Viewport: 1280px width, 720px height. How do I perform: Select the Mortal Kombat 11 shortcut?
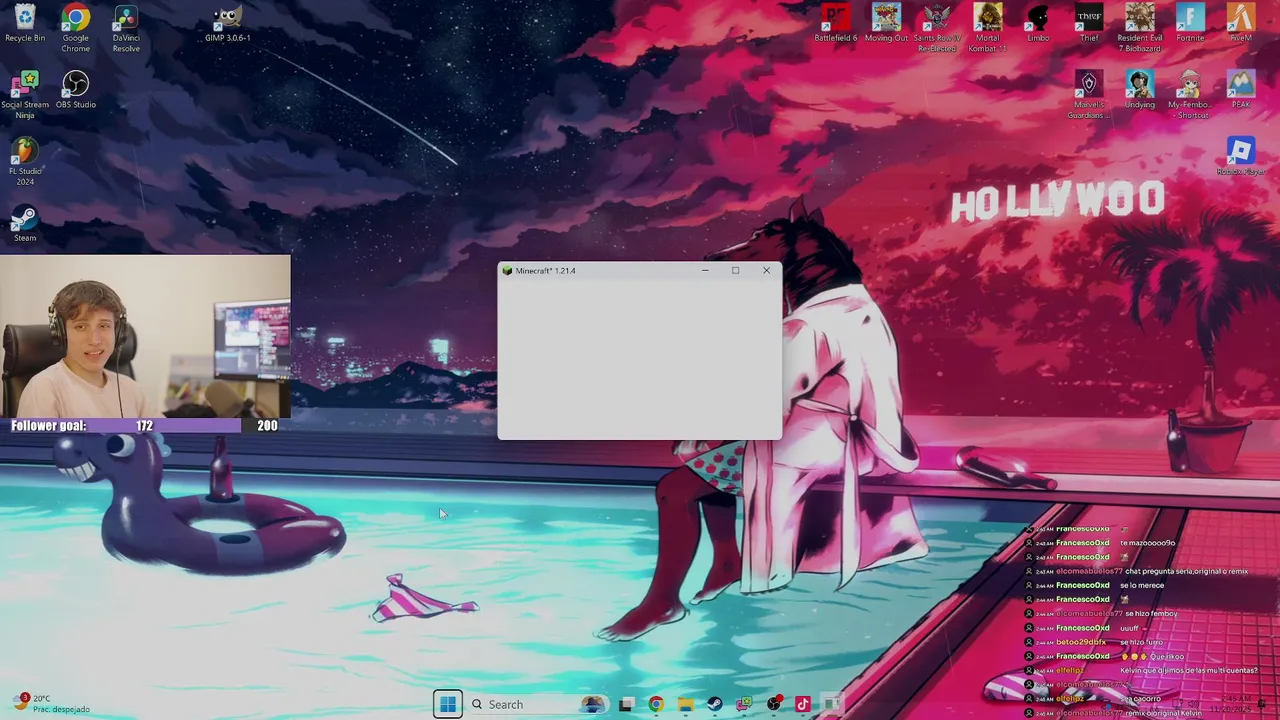988,28
